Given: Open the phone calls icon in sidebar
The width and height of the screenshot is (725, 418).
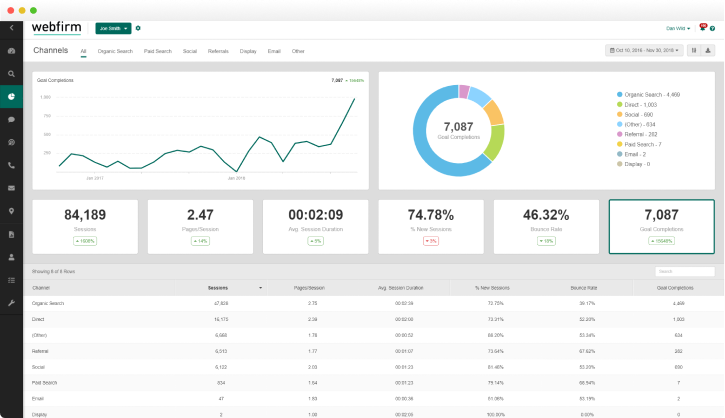Looking at the screenshot, I should [12, 166].
